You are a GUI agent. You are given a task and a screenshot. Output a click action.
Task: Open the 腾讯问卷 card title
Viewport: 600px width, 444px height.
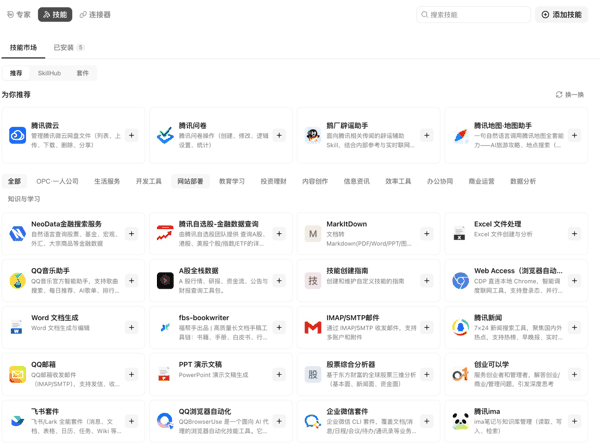(192, 126)
